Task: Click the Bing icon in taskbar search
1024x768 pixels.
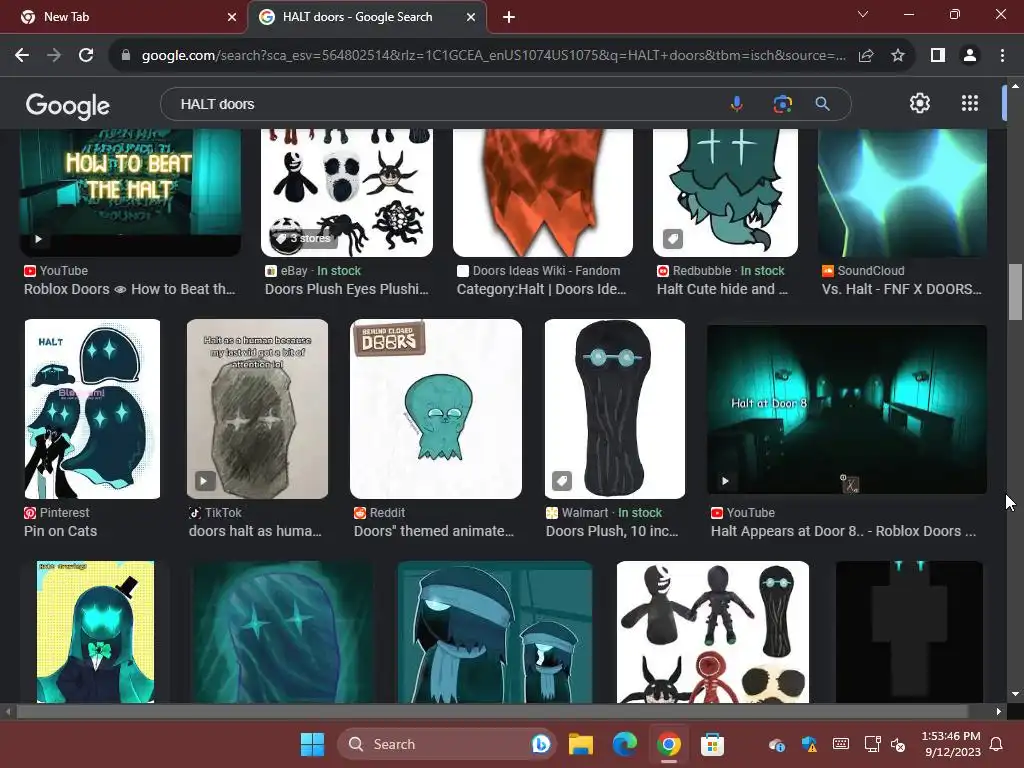Action: [540, 744]
